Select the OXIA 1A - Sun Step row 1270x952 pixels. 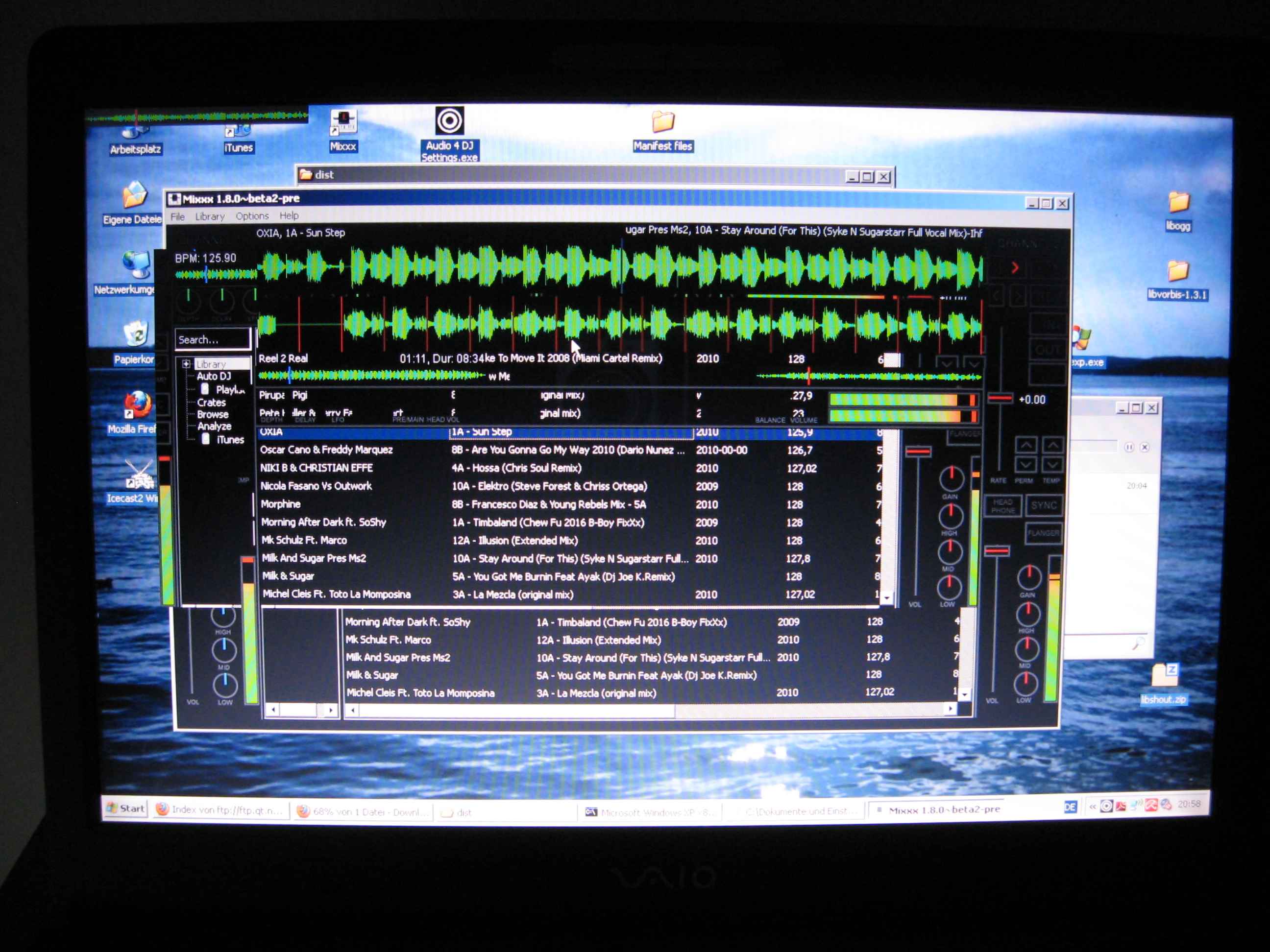pos(570,432)
